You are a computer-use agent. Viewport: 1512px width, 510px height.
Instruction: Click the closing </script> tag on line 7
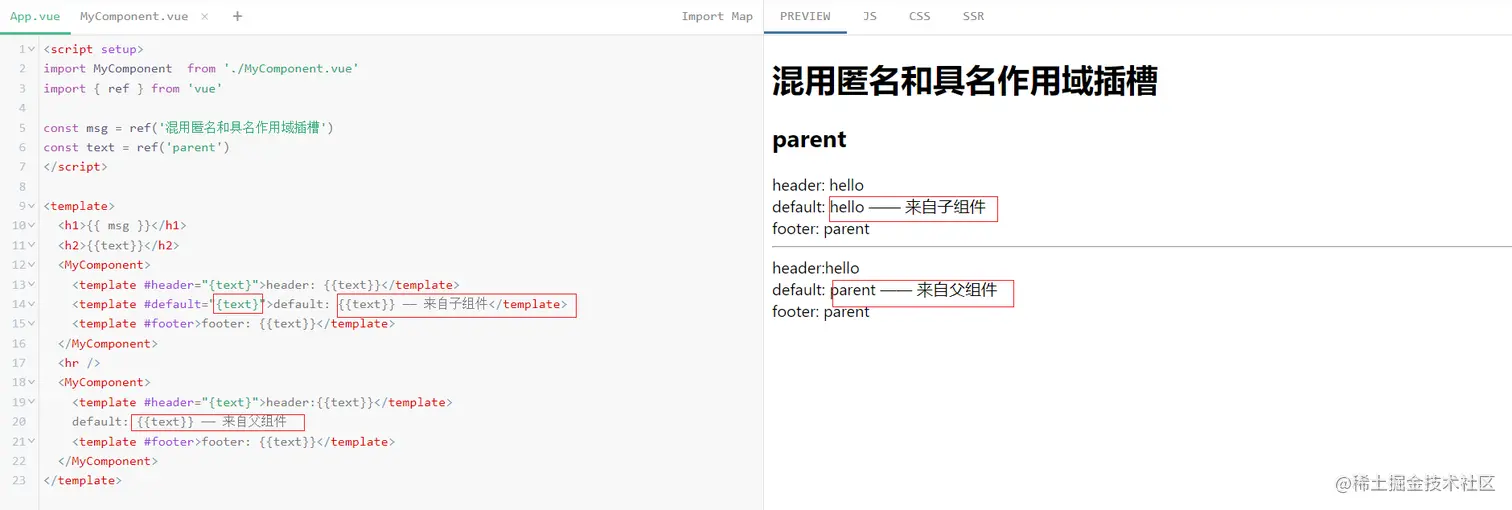pyautogui.click(x=75, y=167)
